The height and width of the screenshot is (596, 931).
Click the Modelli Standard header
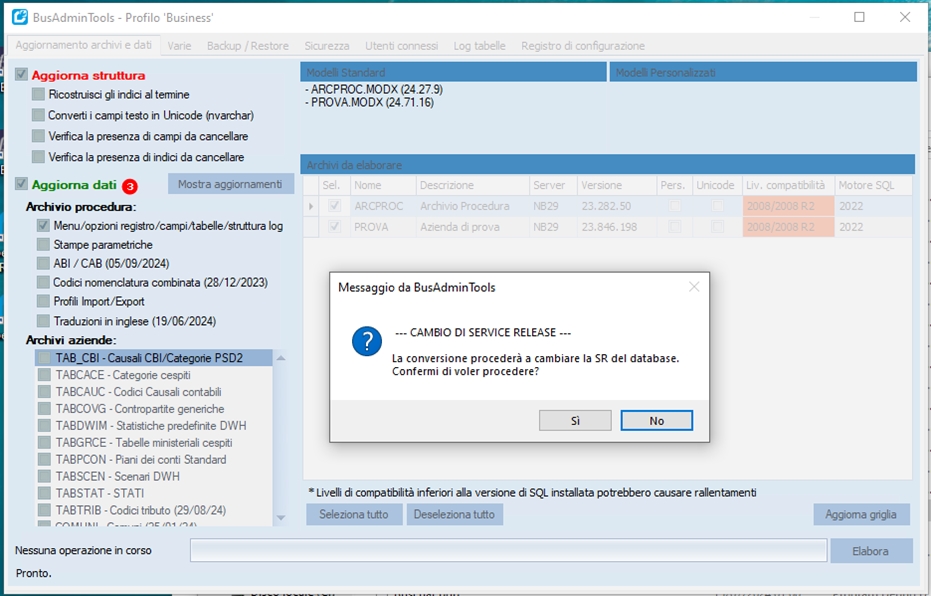point(453,72)
